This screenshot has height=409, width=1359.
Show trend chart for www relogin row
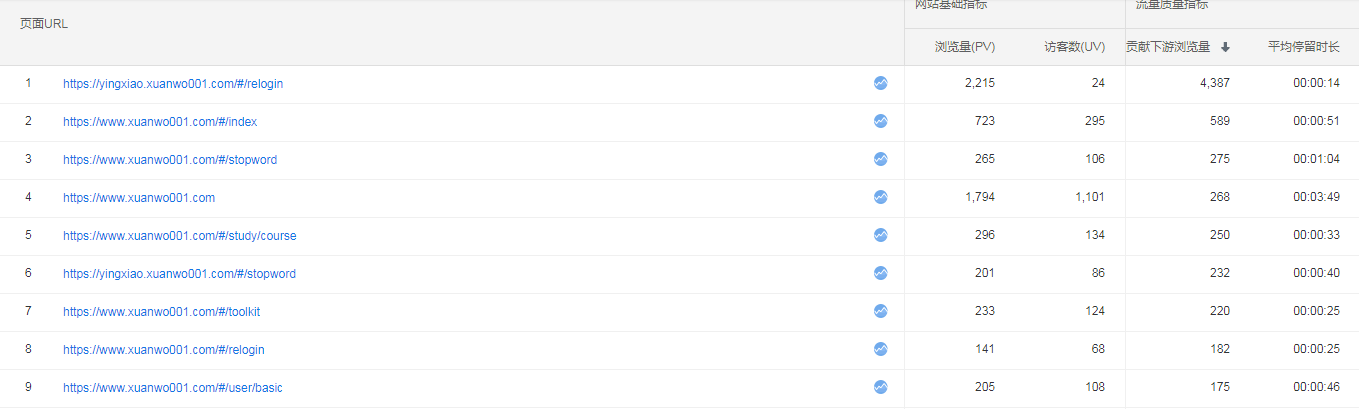[880, 350]
